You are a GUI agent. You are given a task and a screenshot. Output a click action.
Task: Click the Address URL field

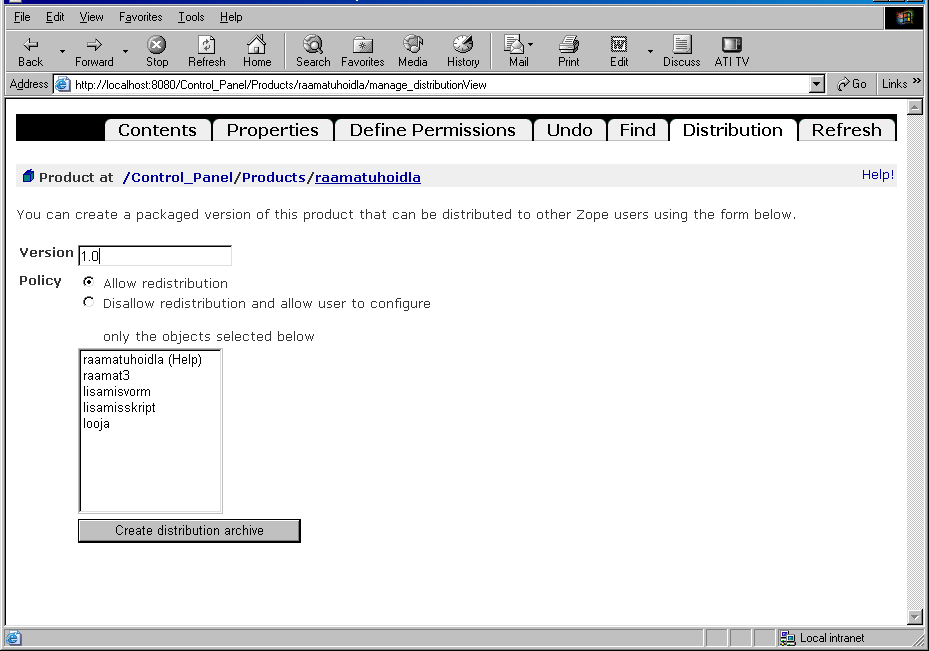coord(440,85)
